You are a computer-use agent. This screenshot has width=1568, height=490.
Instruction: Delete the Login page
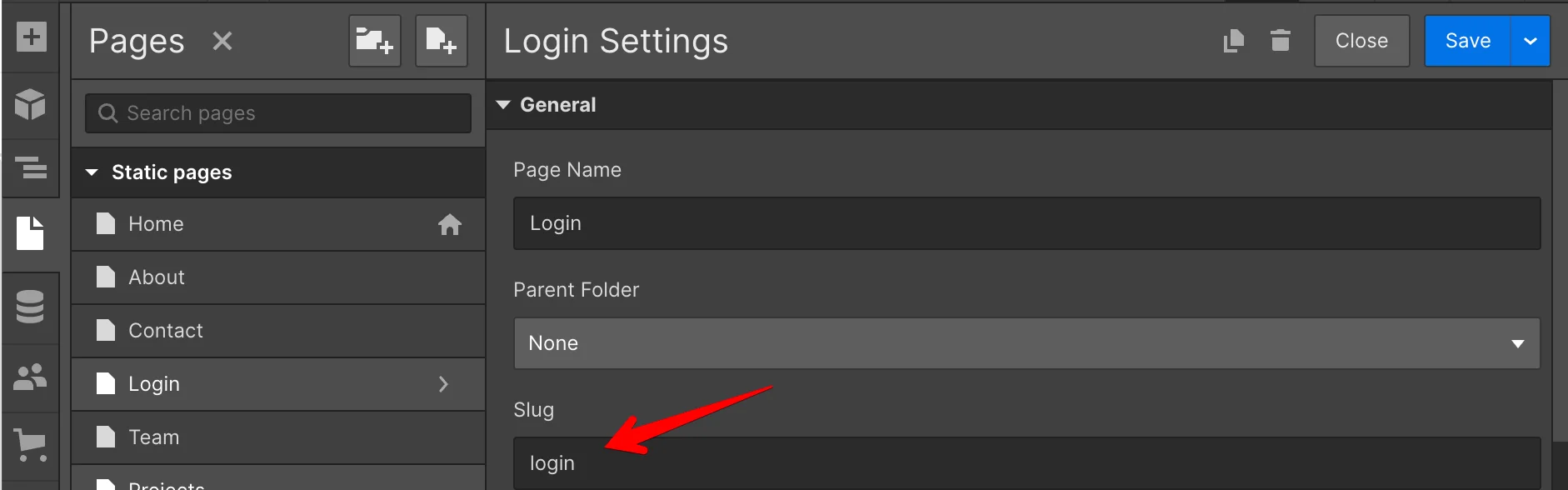(1281, 40)
